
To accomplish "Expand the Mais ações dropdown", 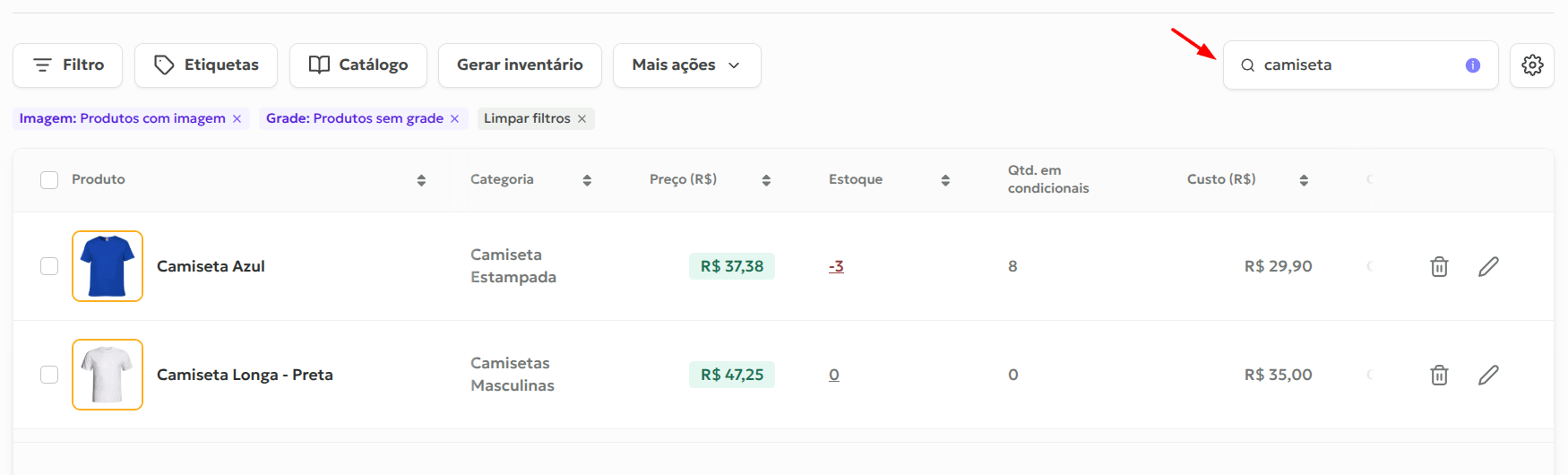I will pyautogui.click(x=687, y=65).
